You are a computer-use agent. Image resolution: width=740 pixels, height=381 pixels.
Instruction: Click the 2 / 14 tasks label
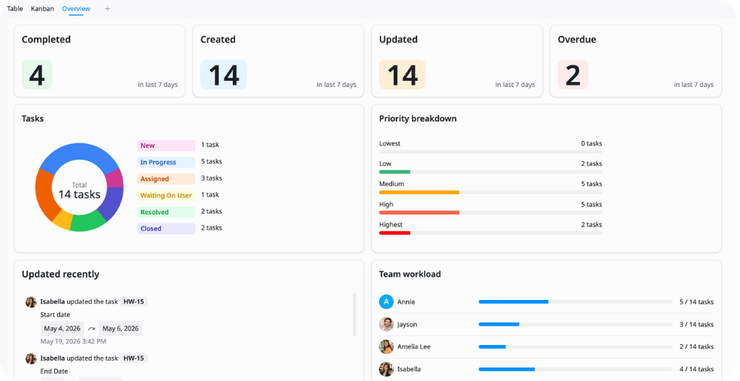point(697,347)
